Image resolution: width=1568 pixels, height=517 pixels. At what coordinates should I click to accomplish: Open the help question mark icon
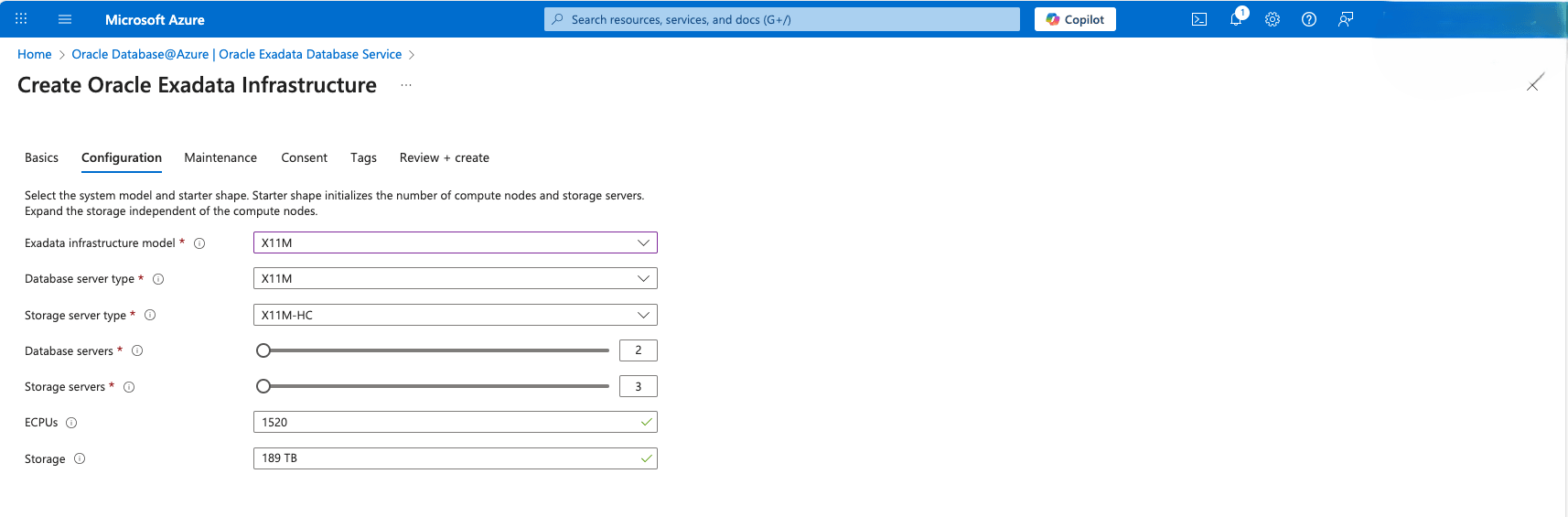[x=1309, y=19]
